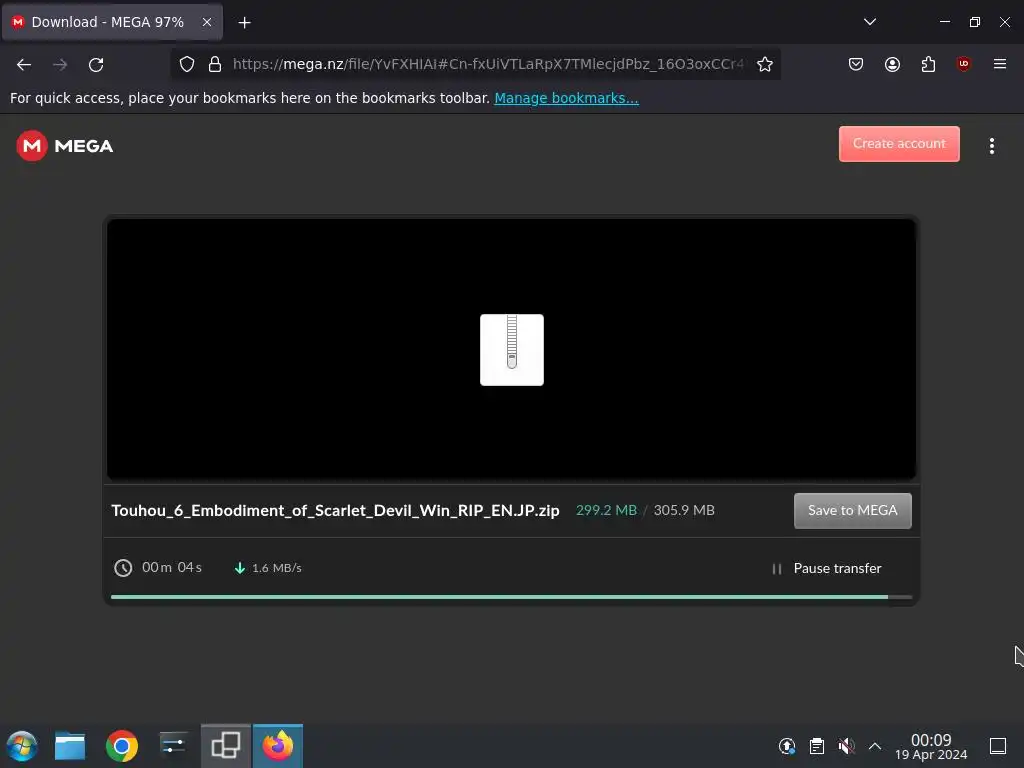Launch Chrome from the taskbar
This screenshot has height=768, width=1024.
[121, 746]
